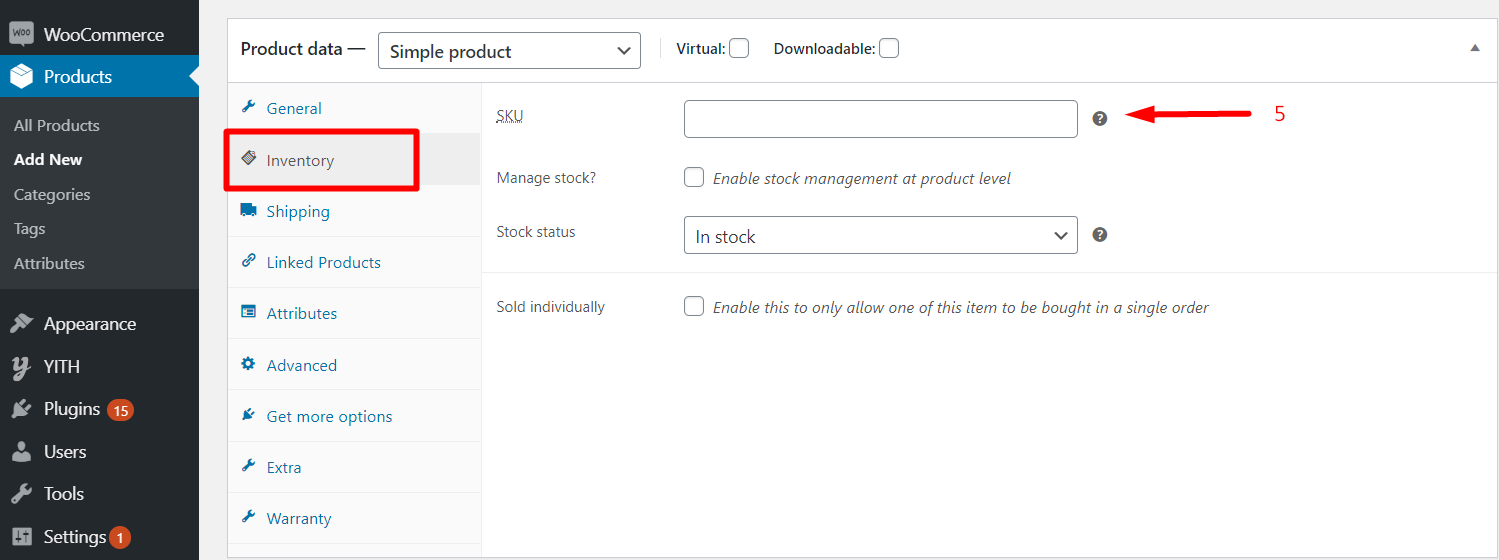
Task: Go to All Products link
Action: click(57, 125)
